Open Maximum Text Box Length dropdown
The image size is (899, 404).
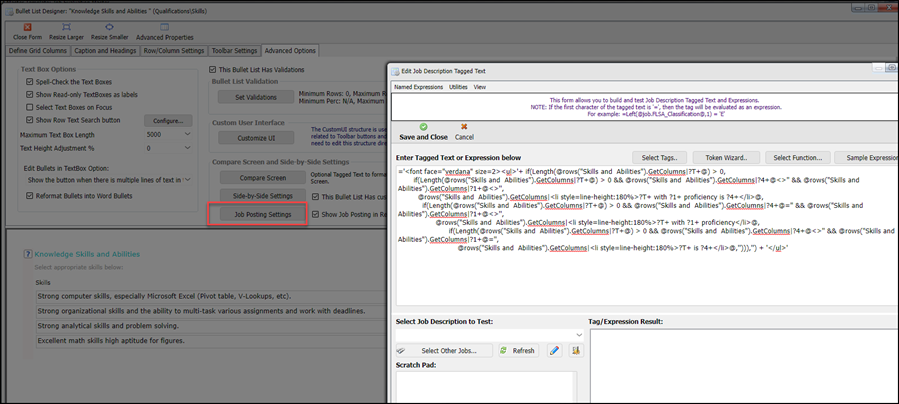(x=187, y=135)
